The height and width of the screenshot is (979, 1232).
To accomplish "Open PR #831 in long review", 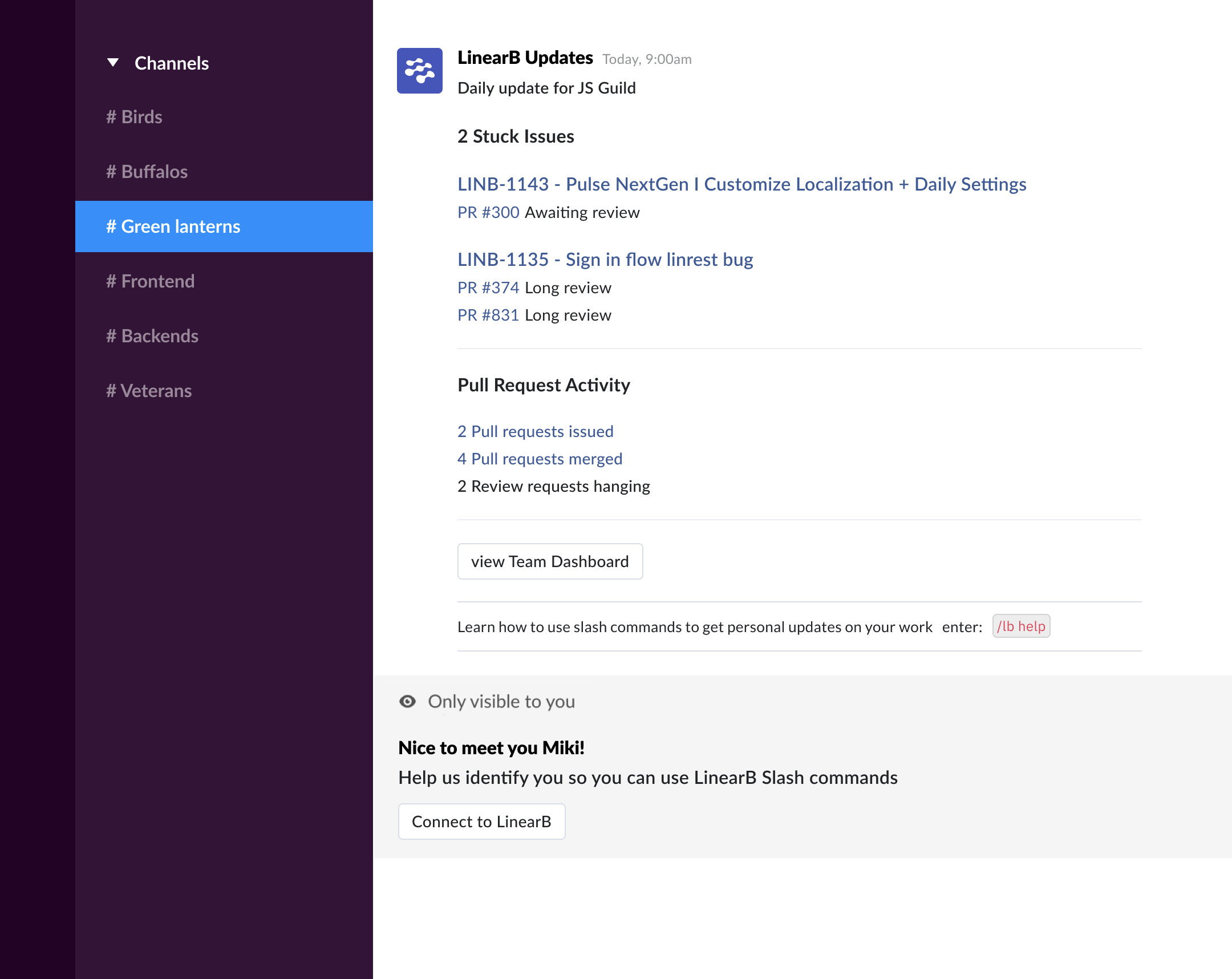I will pos(488,315).
